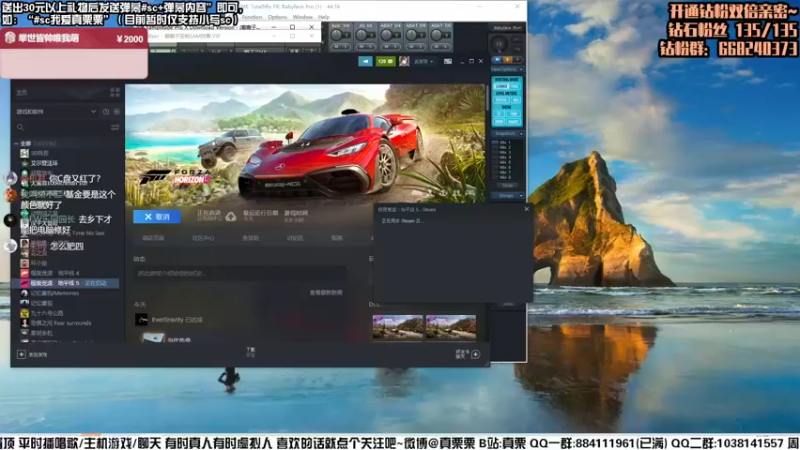Solo the AS 1/2 channel in TotalMix
This screenshot has height=450, width=800.
[x=371, y=47]
